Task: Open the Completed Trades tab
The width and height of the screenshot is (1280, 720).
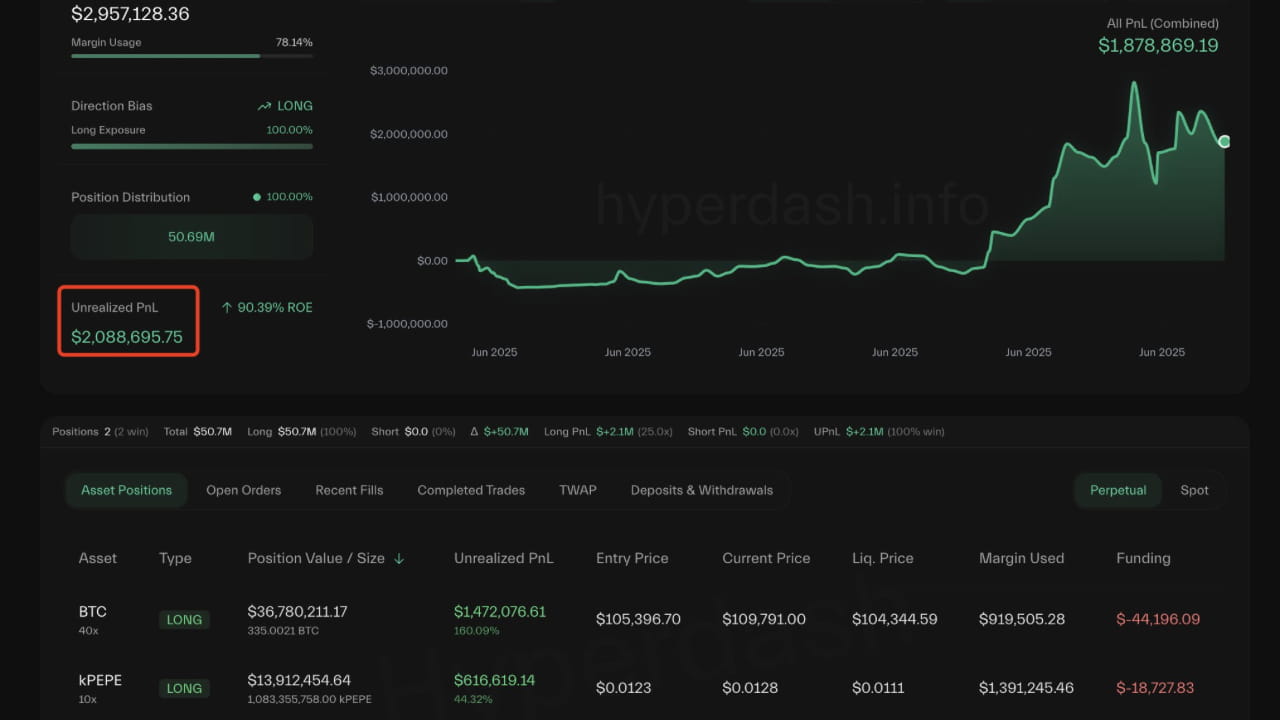Action: 471,490
